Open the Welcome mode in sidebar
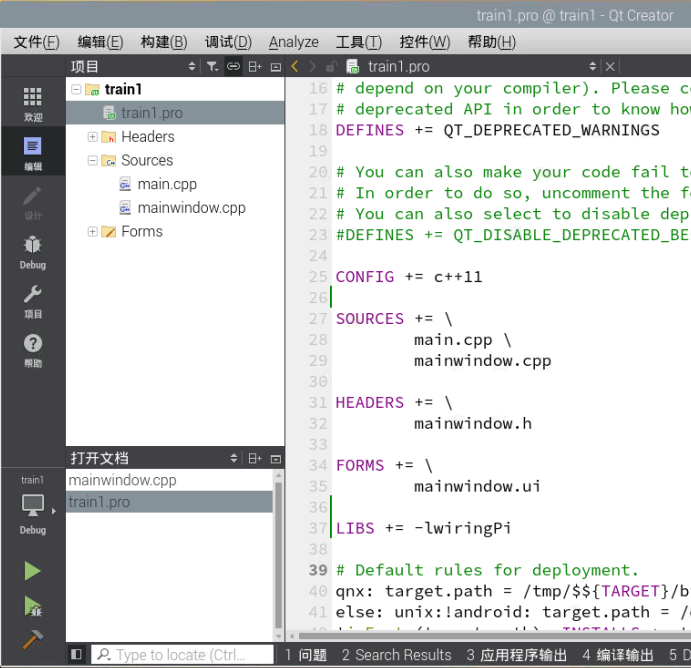The image size is (691, 668). [x=33, y=104]
